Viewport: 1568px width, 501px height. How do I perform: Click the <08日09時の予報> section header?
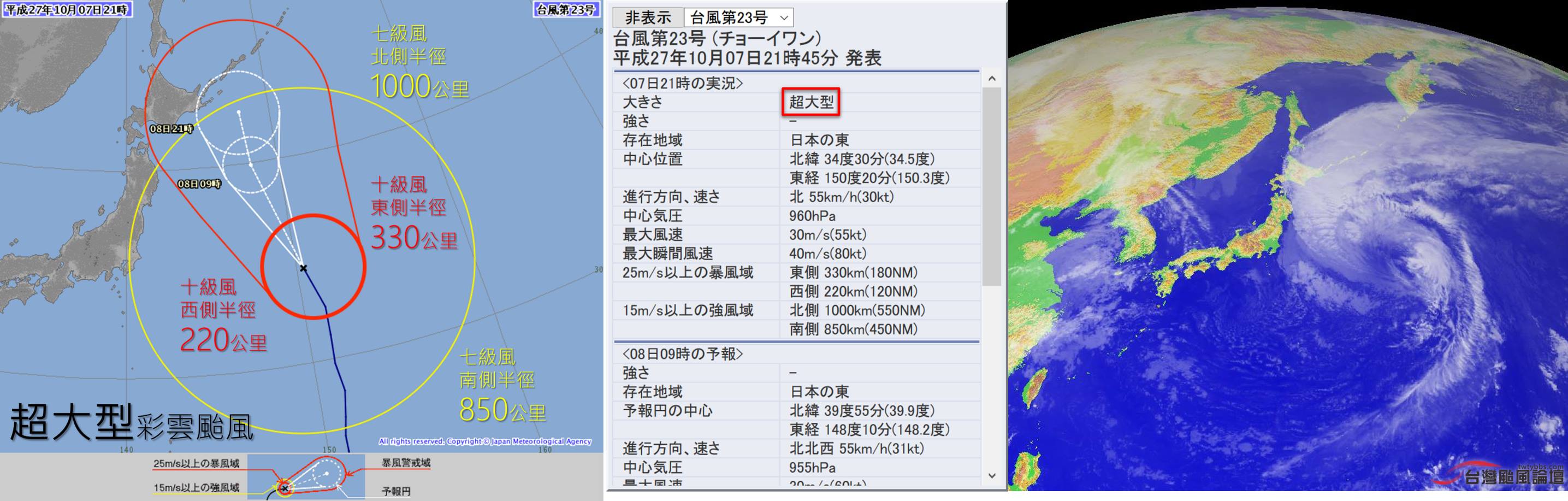(682, 353)
